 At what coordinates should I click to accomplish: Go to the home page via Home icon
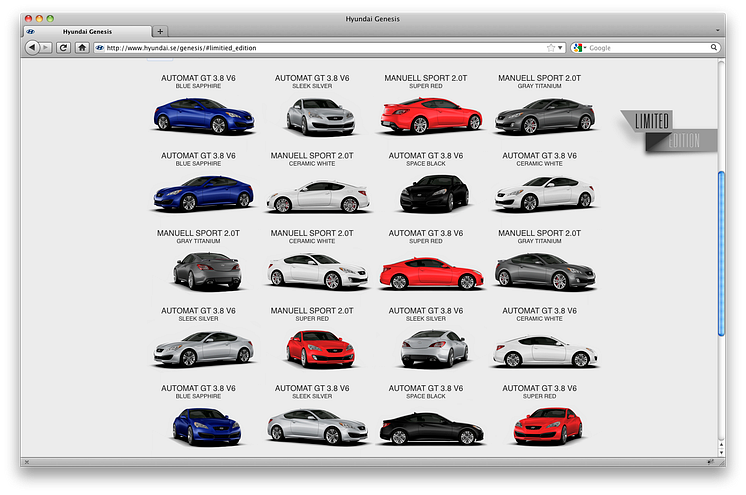[82, 48]
